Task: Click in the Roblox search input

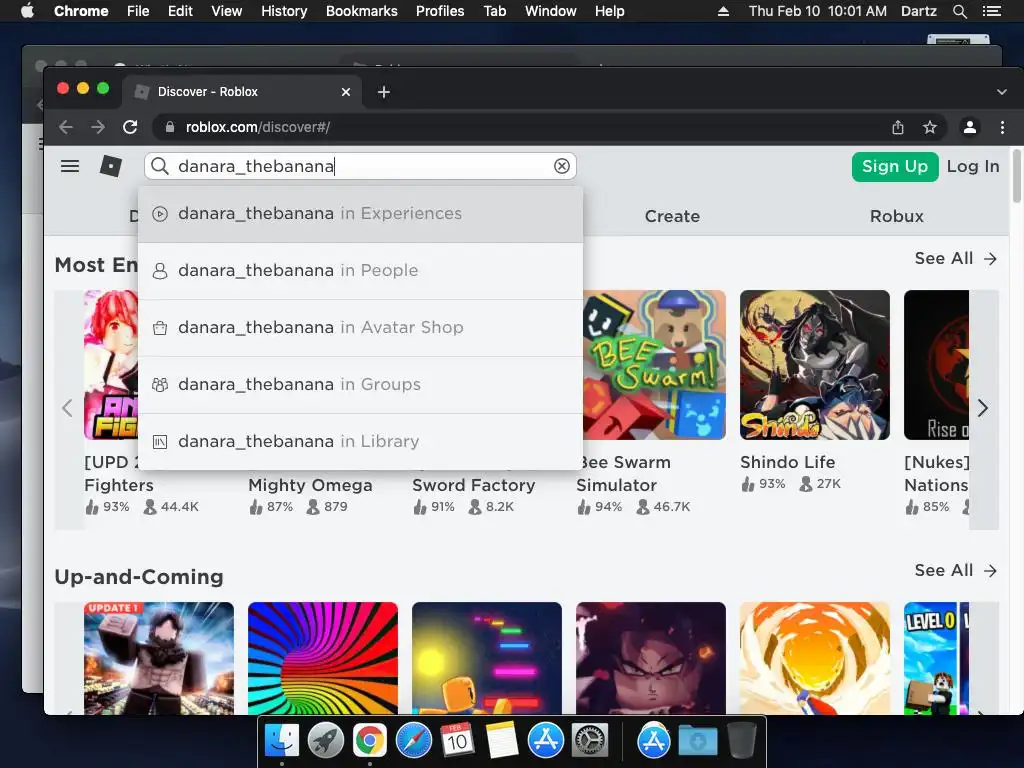Action: (x=362, y=167)
